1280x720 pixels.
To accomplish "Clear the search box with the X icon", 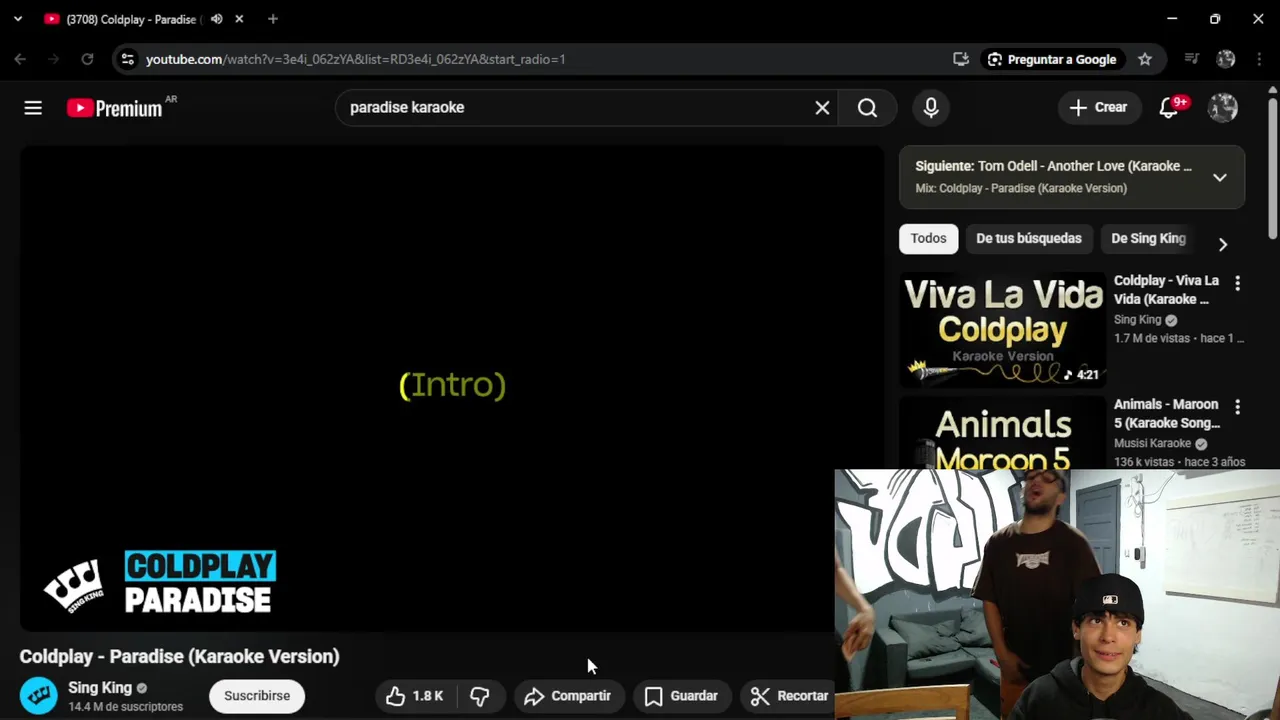I will click(x=822, y=108).
